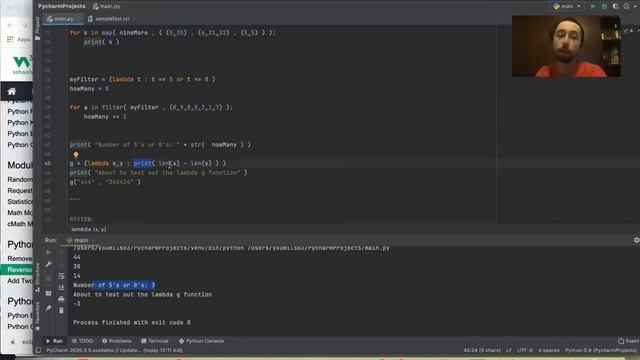Click the webcam video thumbnail

566,46
